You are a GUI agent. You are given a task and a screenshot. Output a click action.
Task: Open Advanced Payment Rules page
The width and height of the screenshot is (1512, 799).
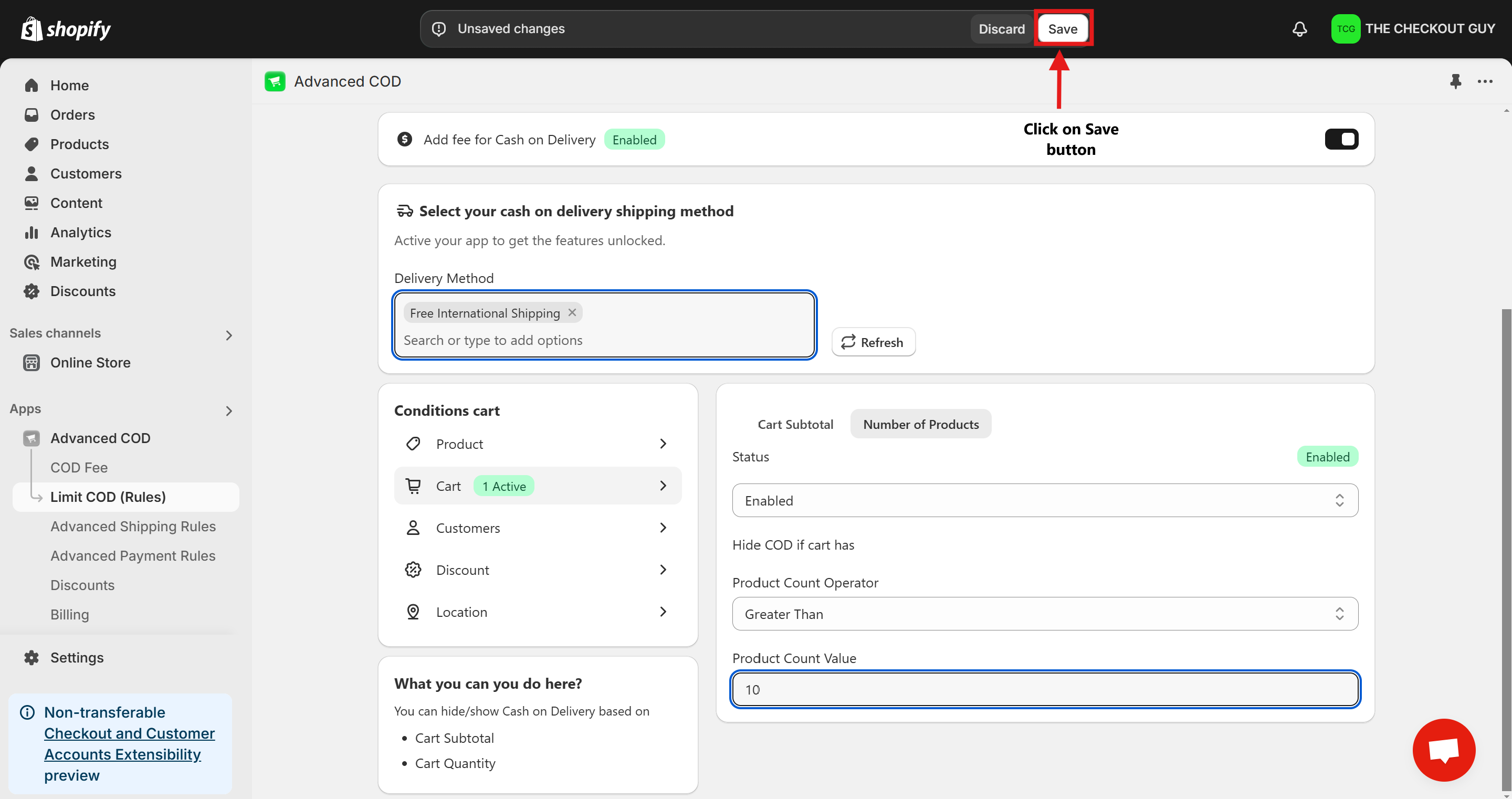click(133, 555)
